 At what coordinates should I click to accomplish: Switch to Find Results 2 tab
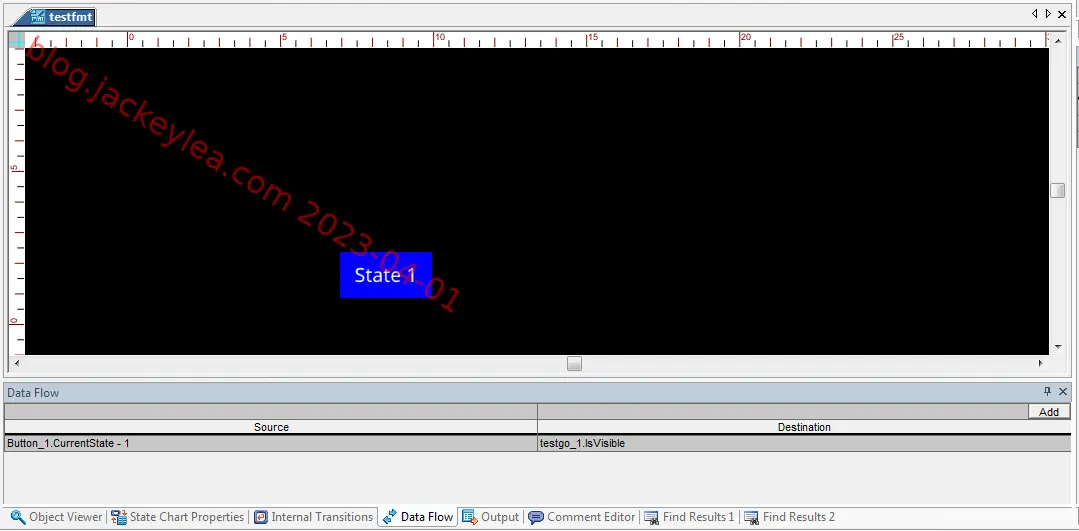tap(790, 517)
